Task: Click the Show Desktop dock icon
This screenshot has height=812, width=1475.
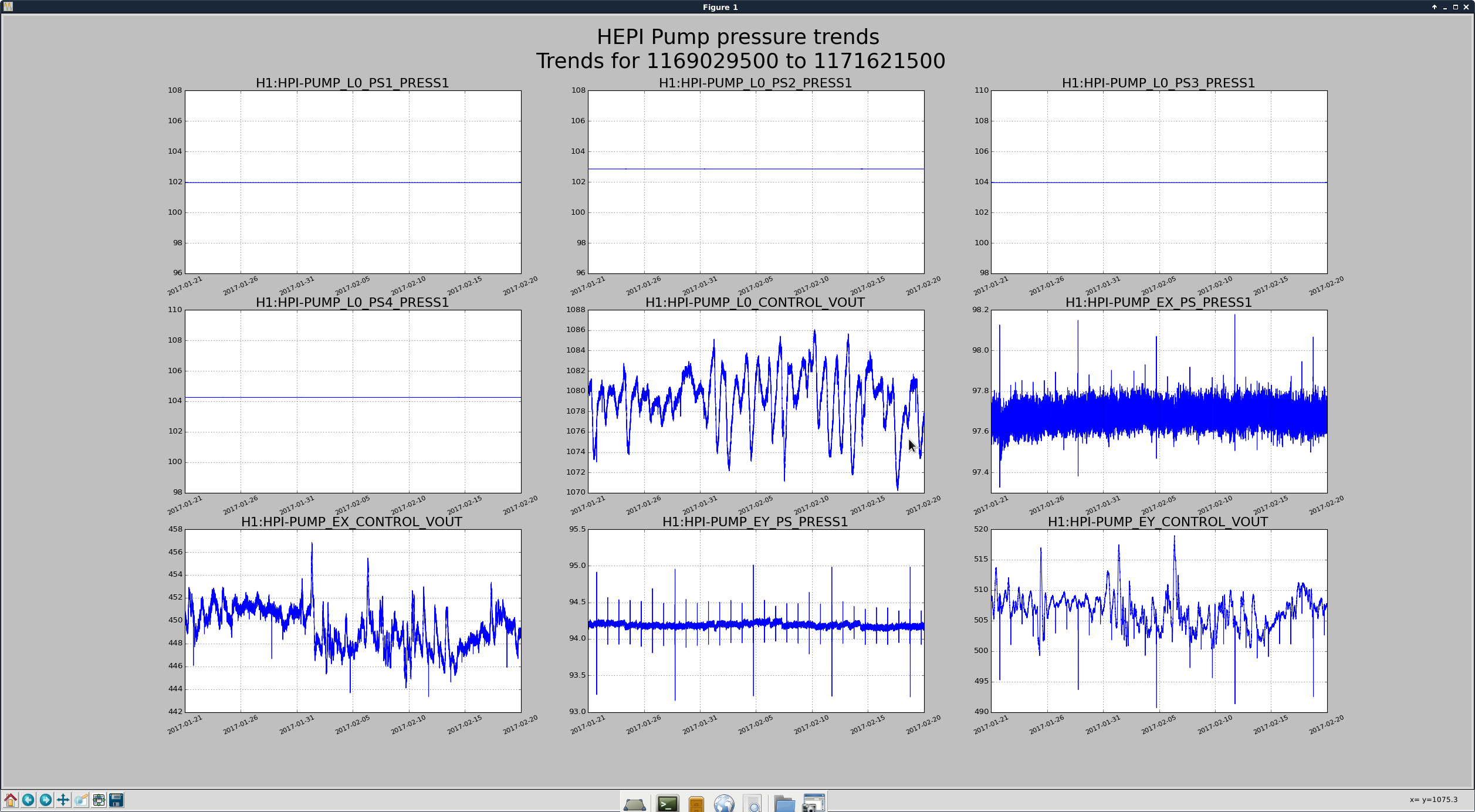Action: click(635, 804)
